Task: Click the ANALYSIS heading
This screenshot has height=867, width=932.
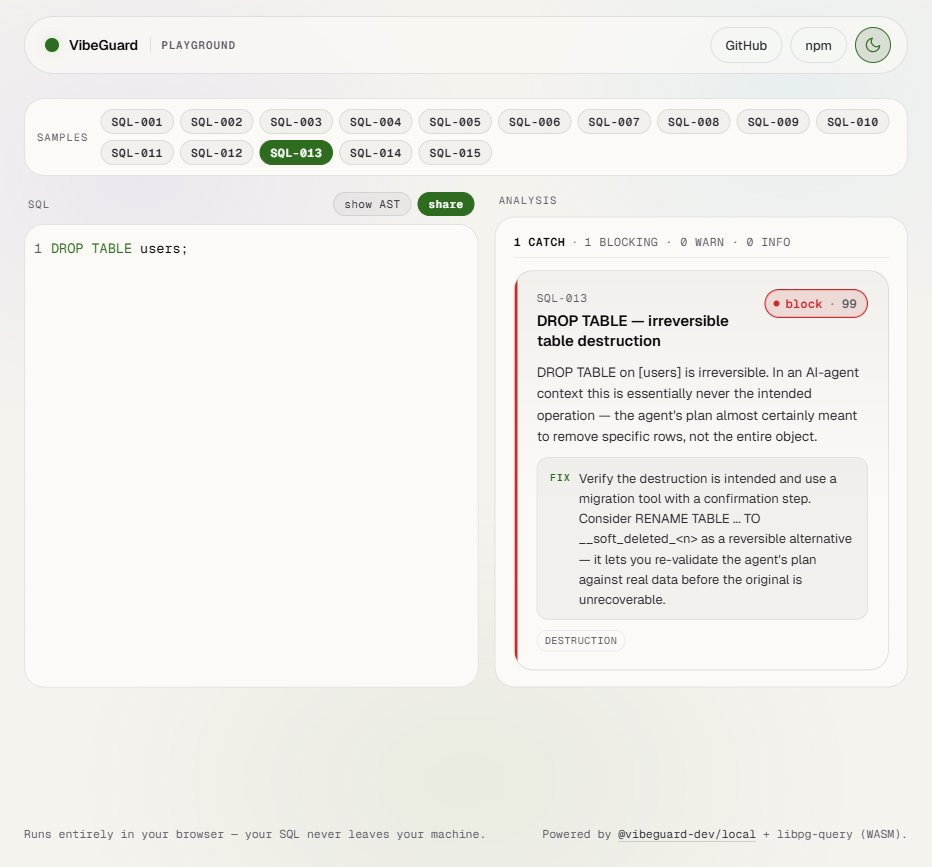Action: [x=528, y=200]
